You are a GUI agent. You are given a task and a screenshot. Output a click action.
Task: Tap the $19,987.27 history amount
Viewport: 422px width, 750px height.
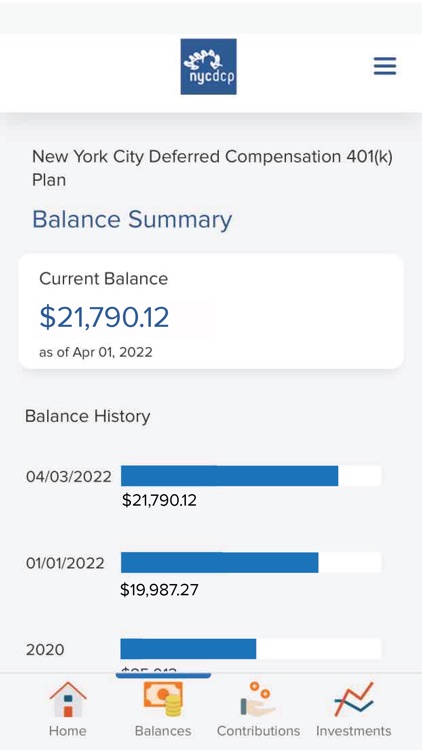point(159,589)
